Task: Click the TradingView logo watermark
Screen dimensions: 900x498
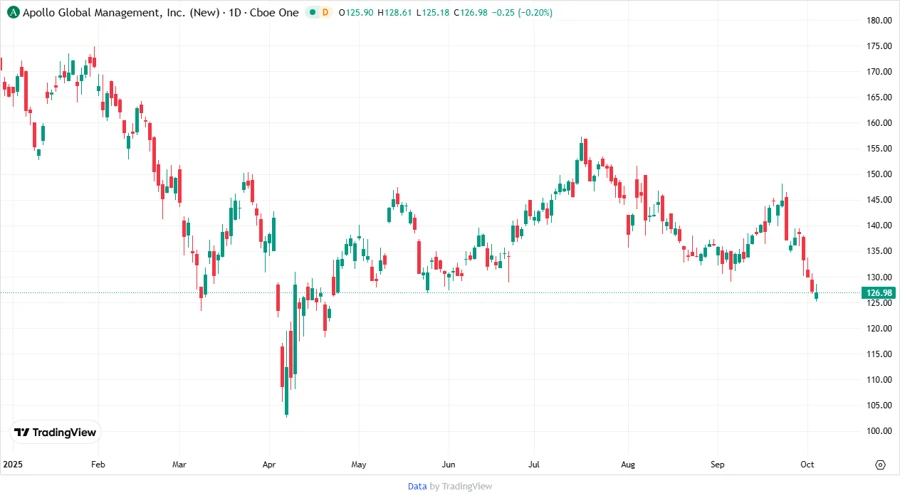Action: point(55,432)
